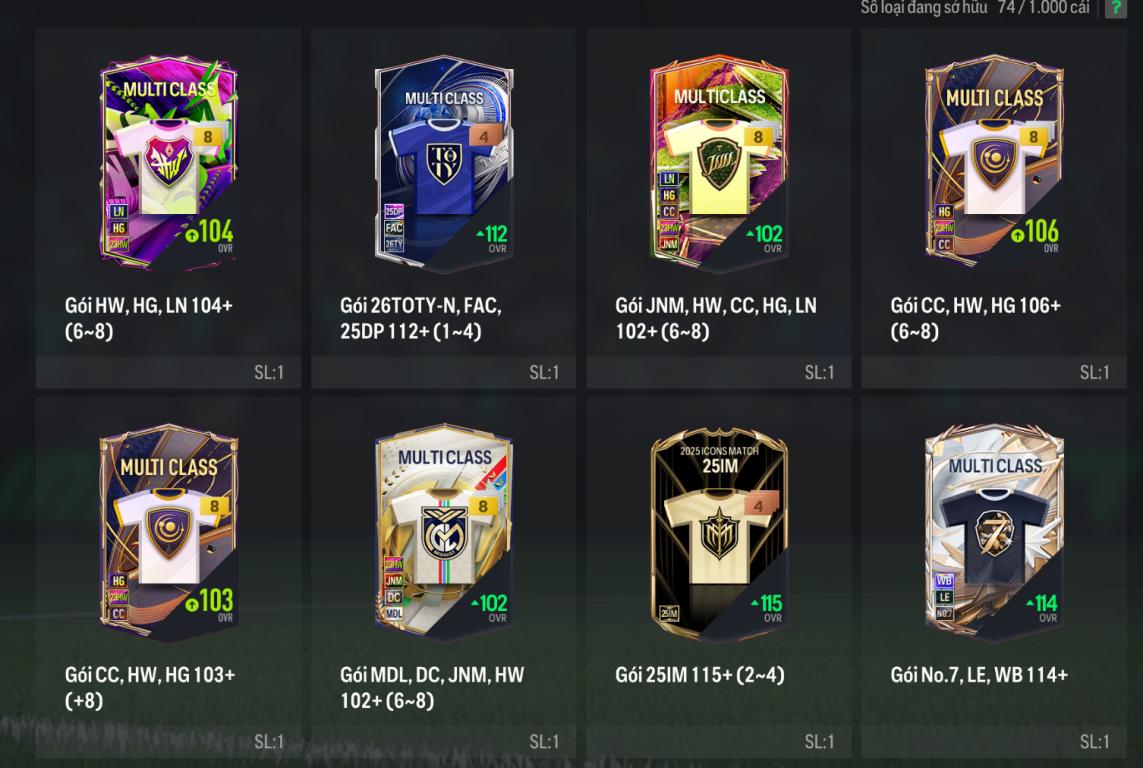Click the TOTY shirt crest icon
1143x768 pixels.
tap(443, 162)
